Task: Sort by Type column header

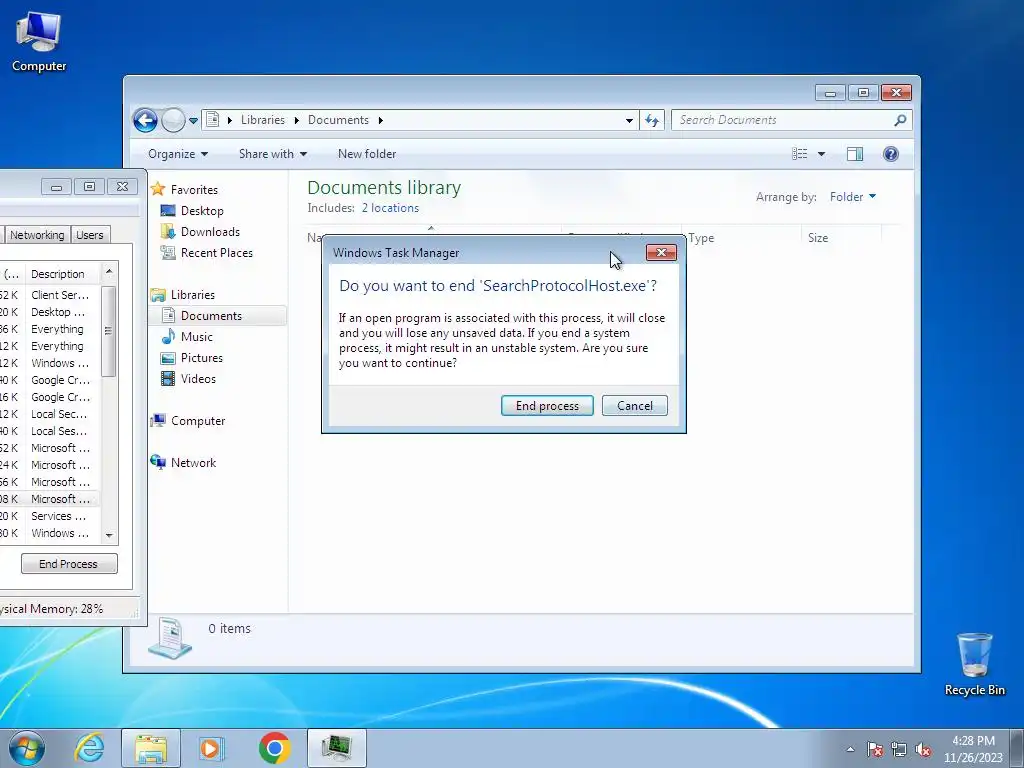Action: tap(741, 238)
